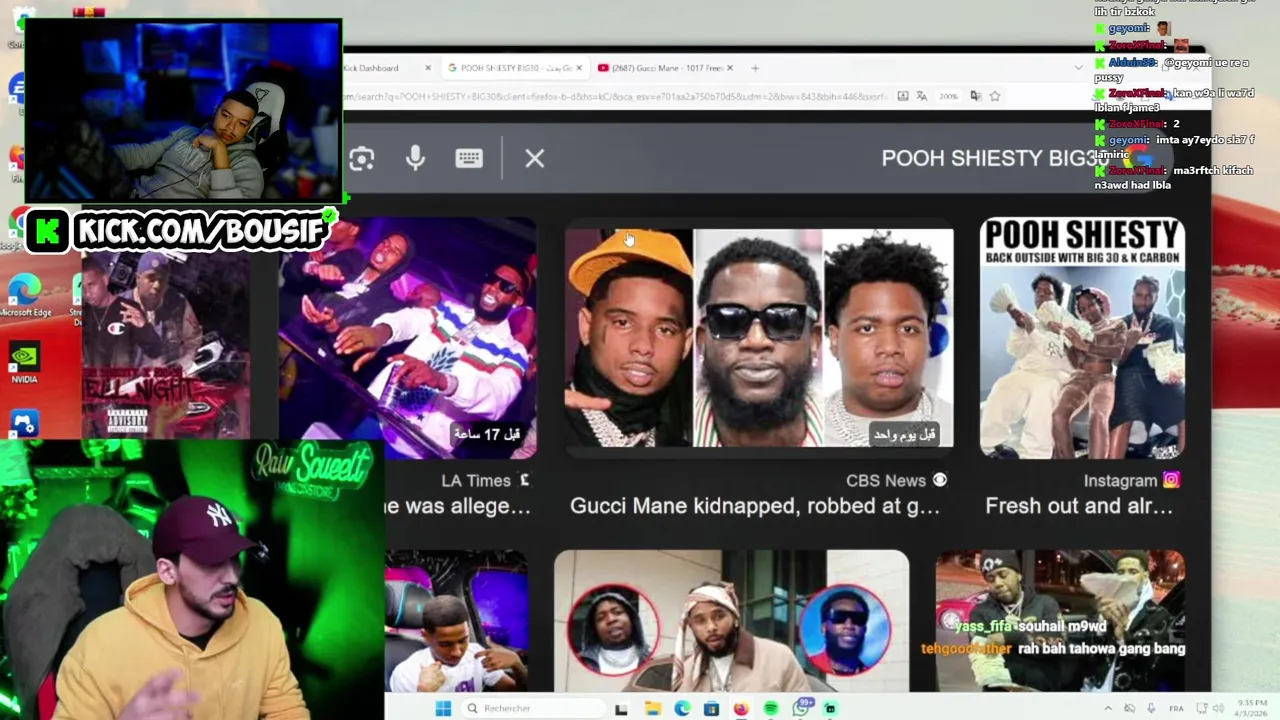
Task: Close the POOH SHIESTY BIG30 tab
Action: [x=579, y=68]
